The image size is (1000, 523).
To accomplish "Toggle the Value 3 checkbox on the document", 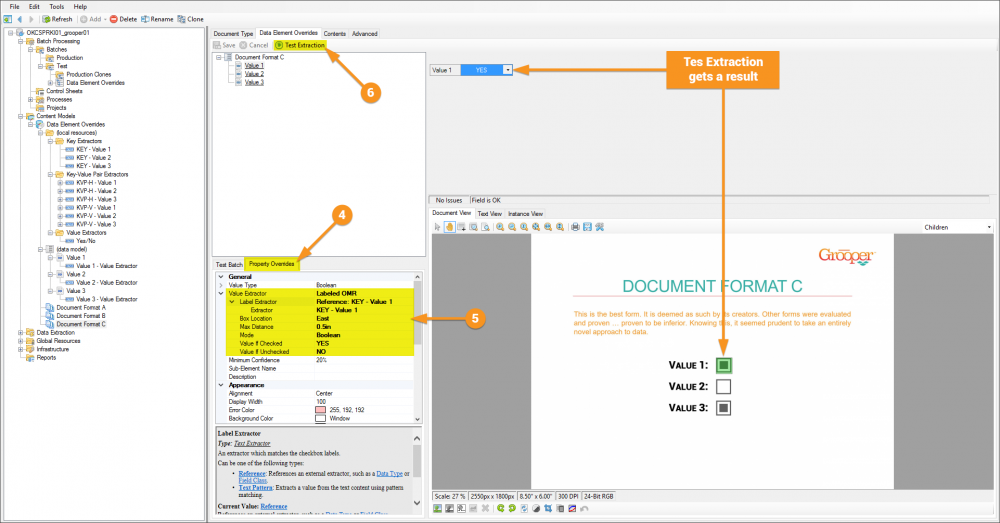I will click(723, 408).
